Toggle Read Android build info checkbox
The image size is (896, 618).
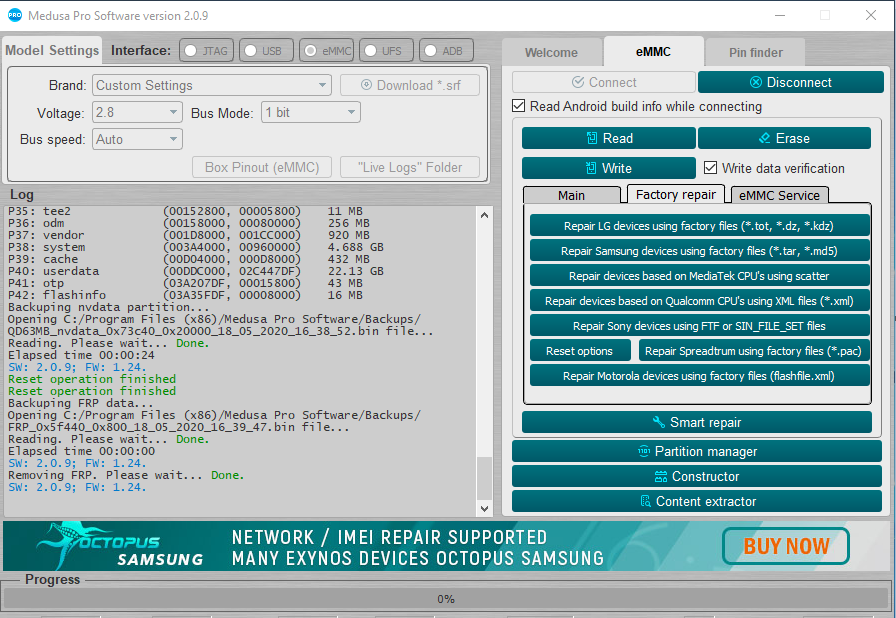point(518,106)
